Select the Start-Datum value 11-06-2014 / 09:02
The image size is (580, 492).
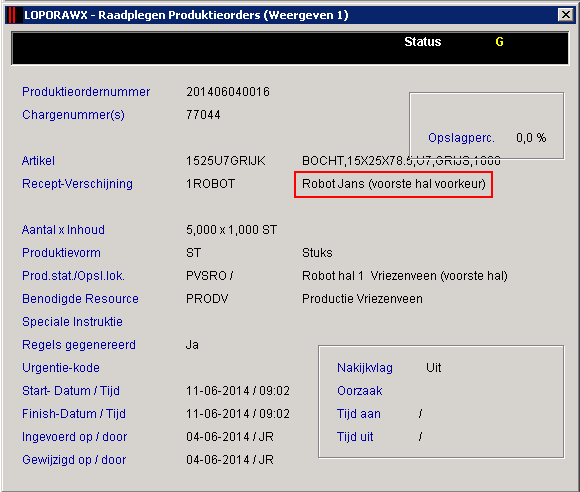[238, 391]
